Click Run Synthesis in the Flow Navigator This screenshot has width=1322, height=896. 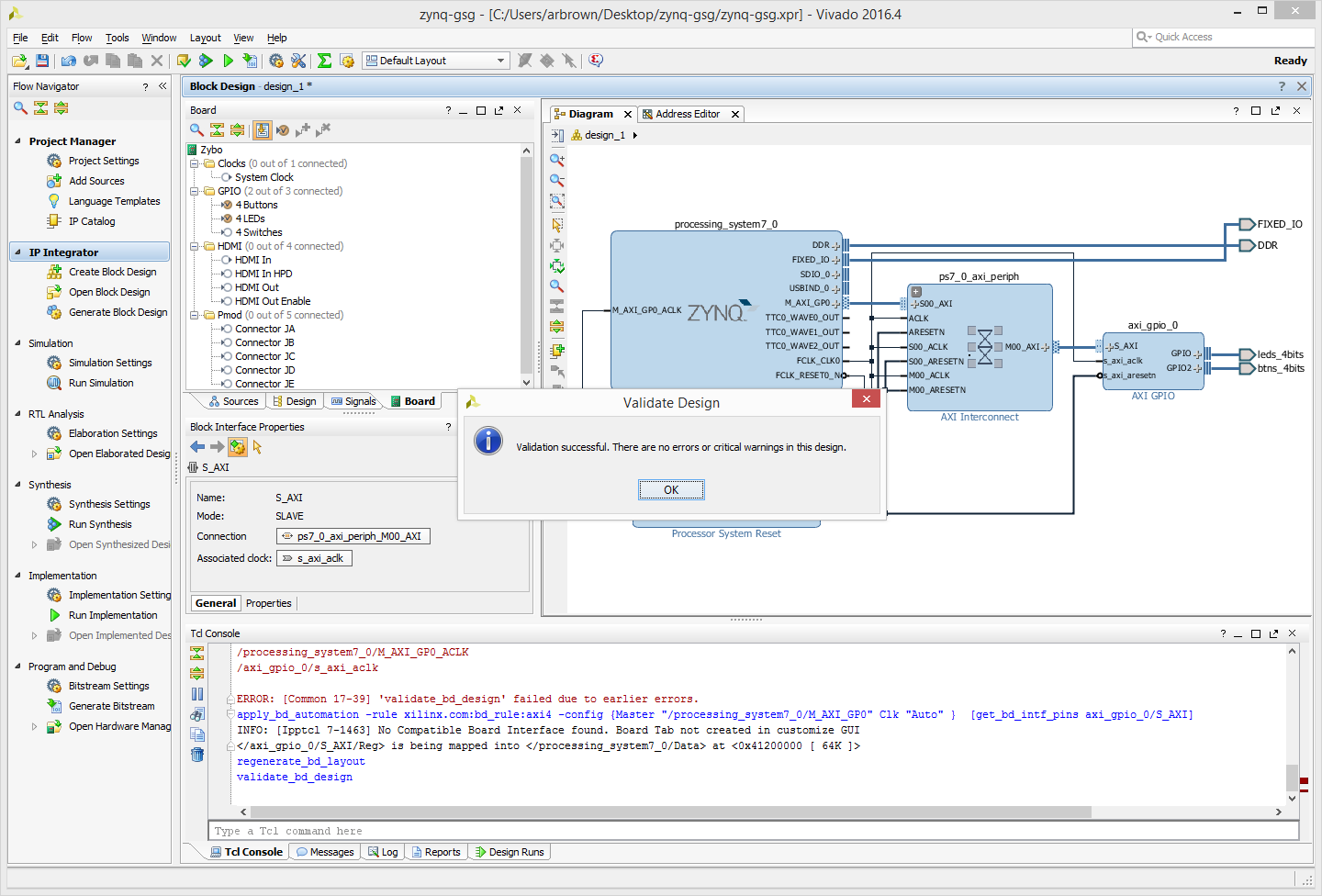tap(100, 524)
